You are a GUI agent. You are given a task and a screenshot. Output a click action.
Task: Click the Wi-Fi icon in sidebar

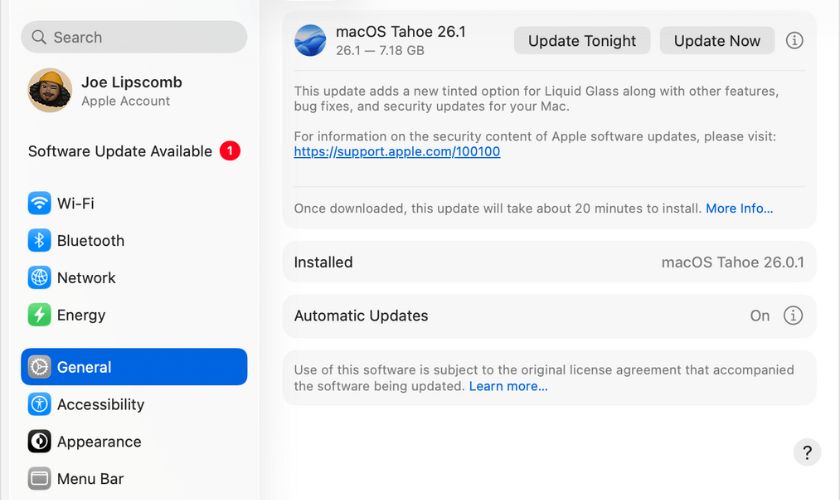39,203
